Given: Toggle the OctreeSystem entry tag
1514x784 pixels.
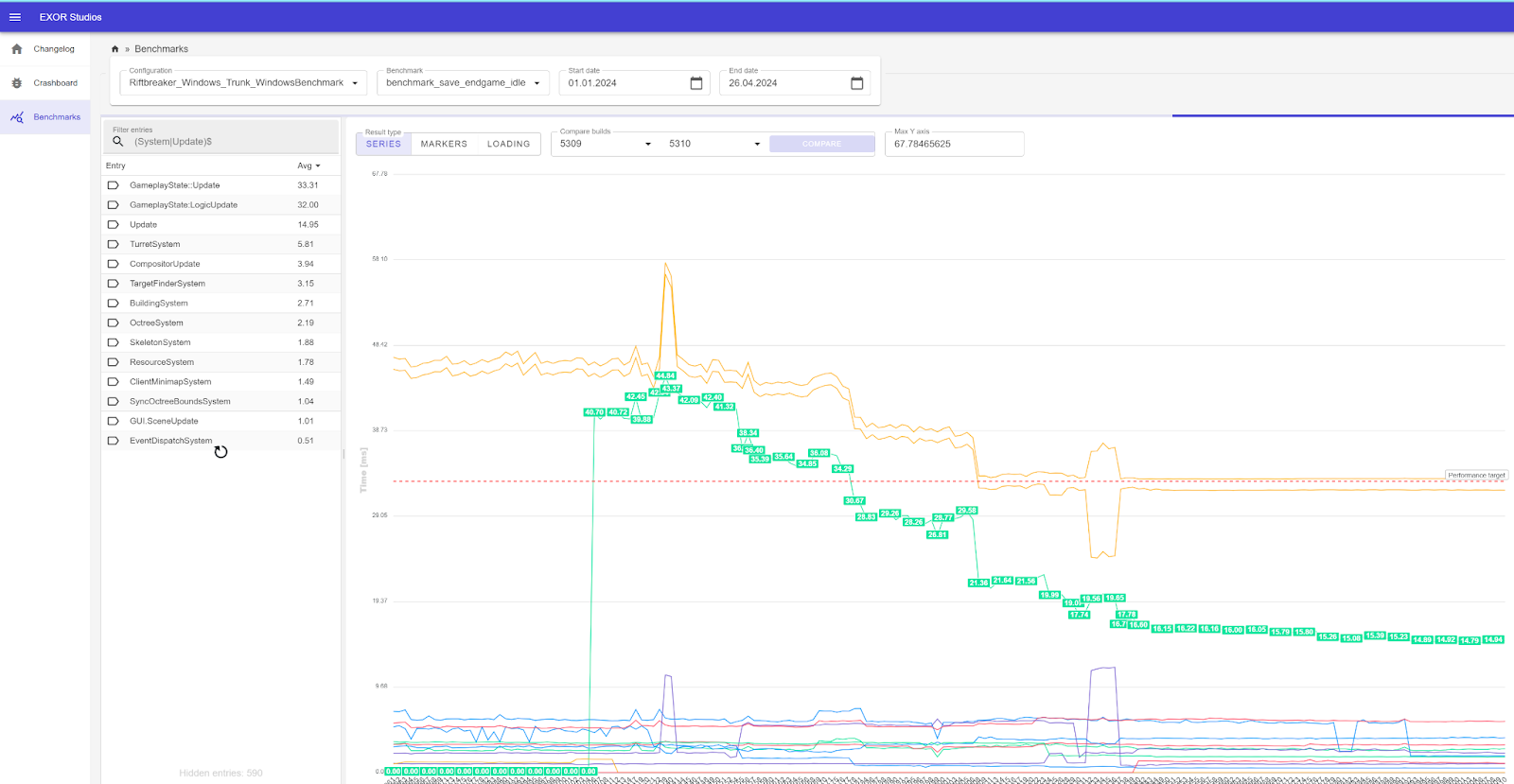Looking at the screenshot, I should [x=113, y=323].
